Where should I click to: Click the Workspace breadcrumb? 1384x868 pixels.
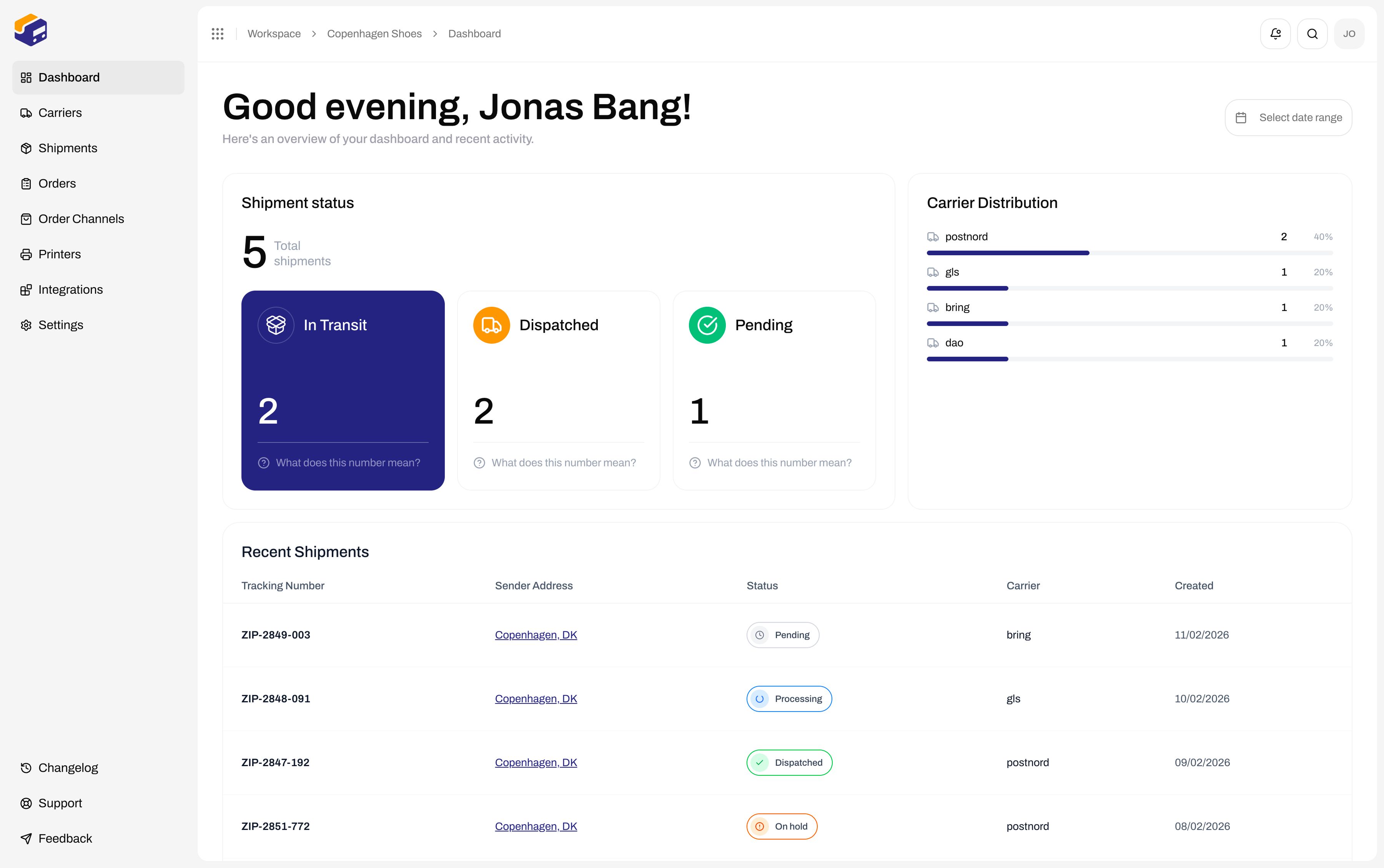click(x=274, y=34)
